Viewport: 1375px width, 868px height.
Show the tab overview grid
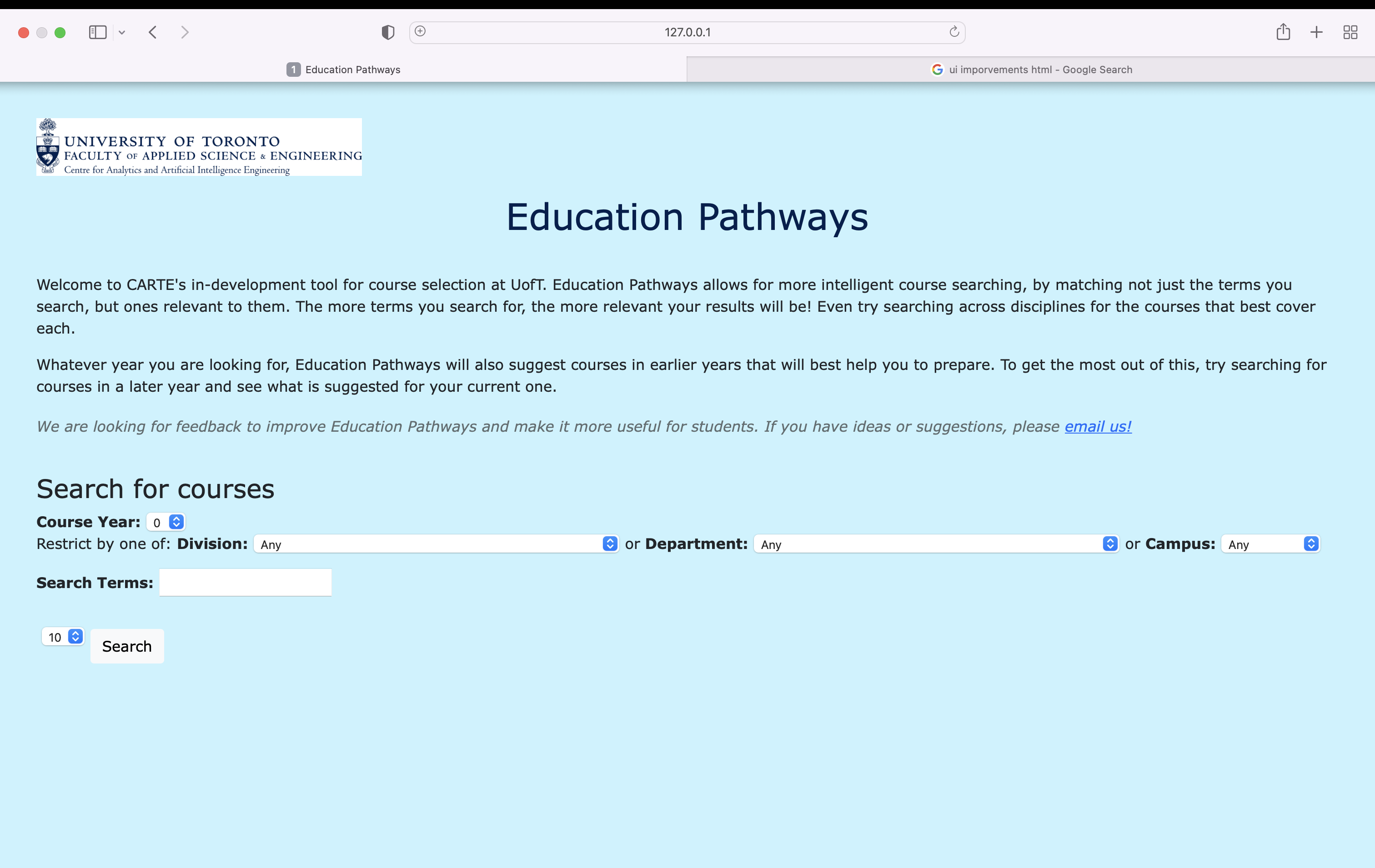[x=1350, y=33]
